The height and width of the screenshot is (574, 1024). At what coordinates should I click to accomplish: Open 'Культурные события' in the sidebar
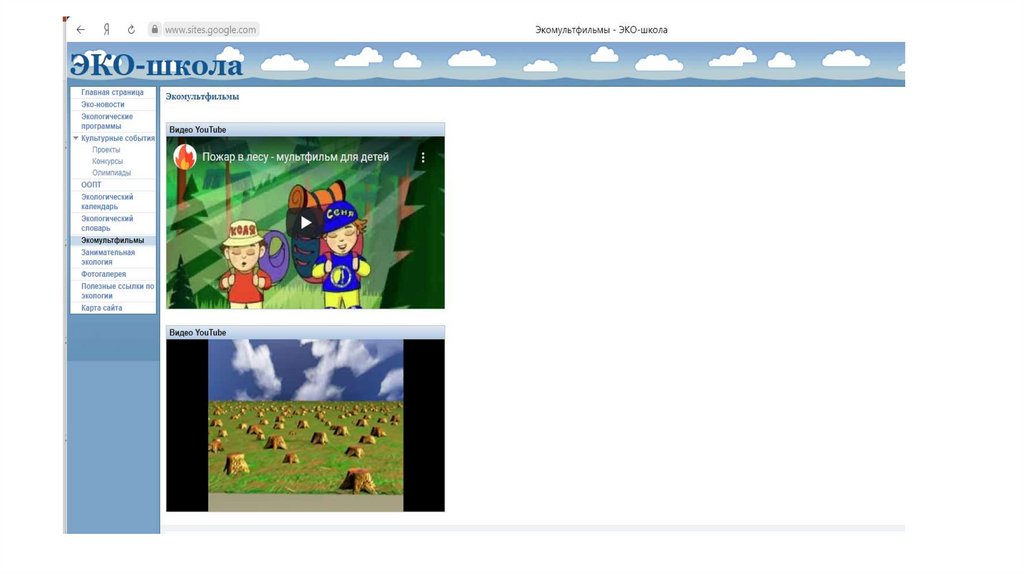click(118, 138)
